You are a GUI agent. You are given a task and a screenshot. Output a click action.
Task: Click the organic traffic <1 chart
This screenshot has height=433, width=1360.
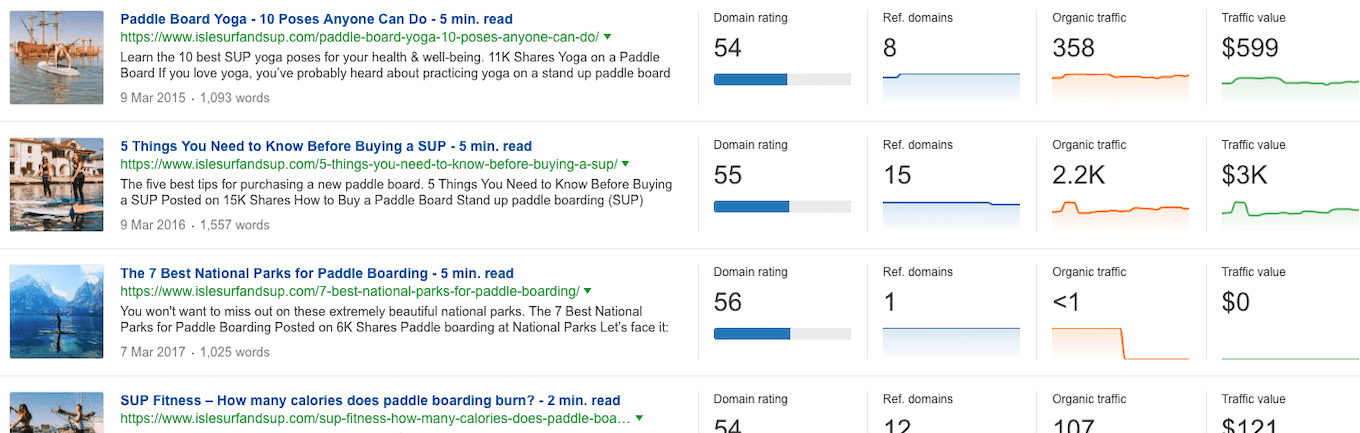[1120, 342]
